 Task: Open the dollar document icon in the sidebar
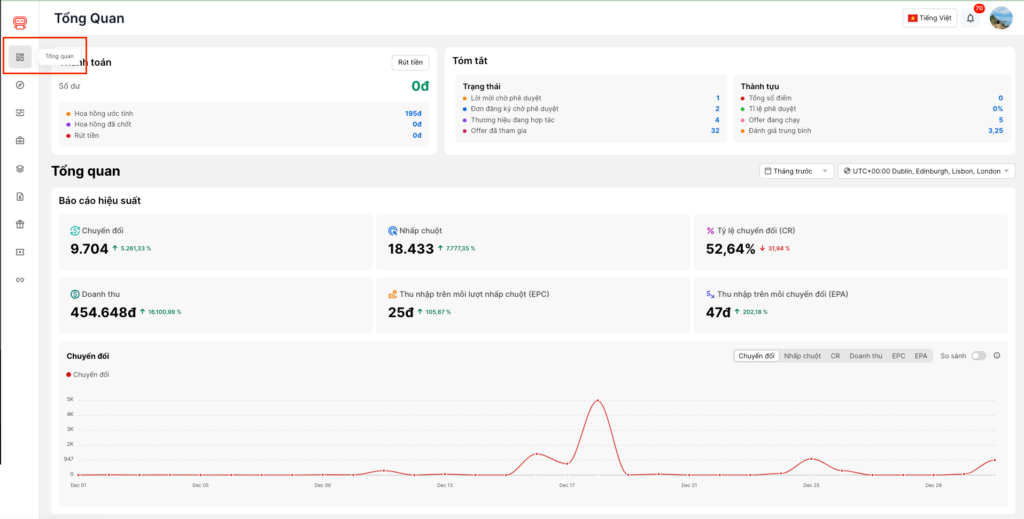pyautogui.click(x=20, y=196)
